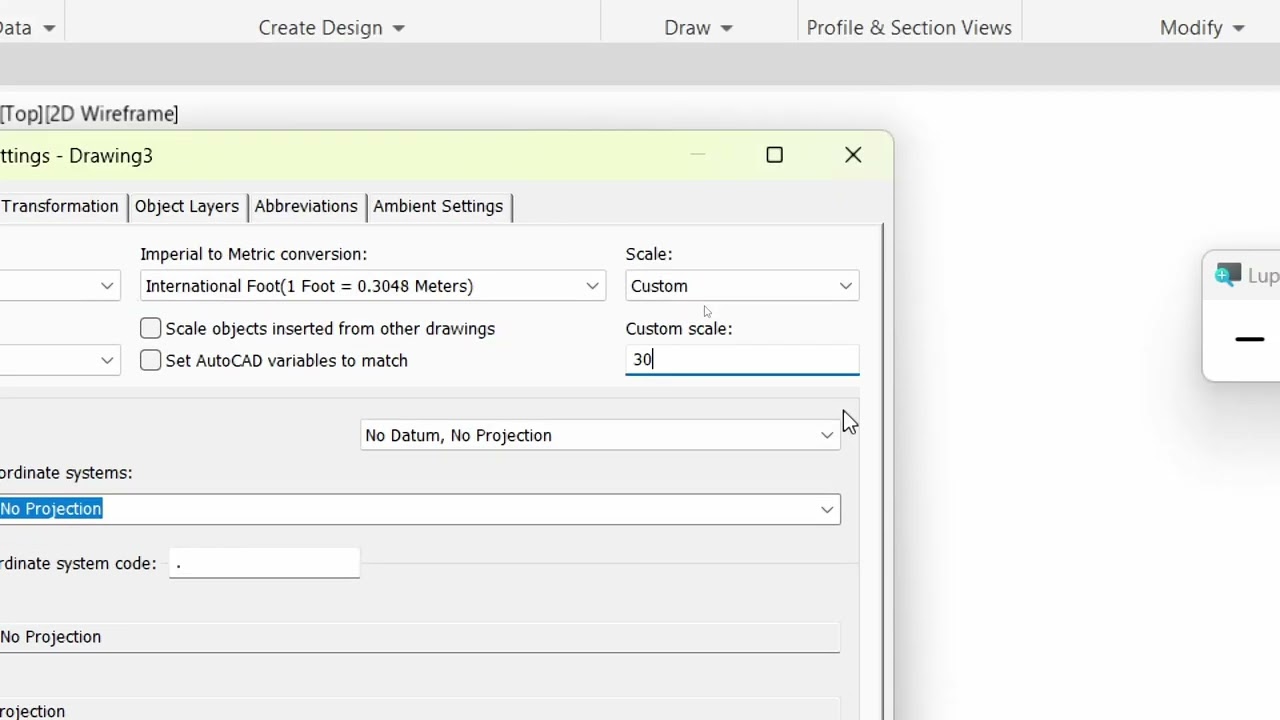
Task: Click the Custom scale input field
Action: 742,360
